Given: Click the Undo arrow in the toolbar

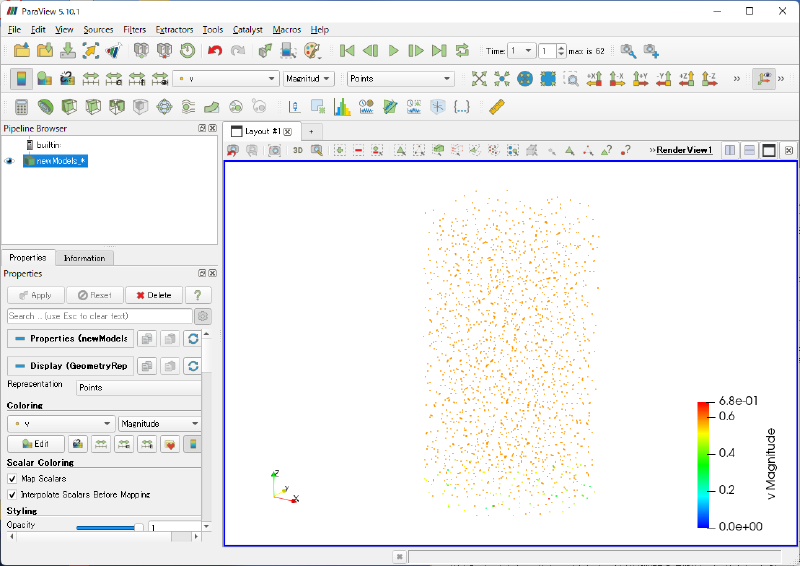Looking at the screenshot, I should point(215,51).
